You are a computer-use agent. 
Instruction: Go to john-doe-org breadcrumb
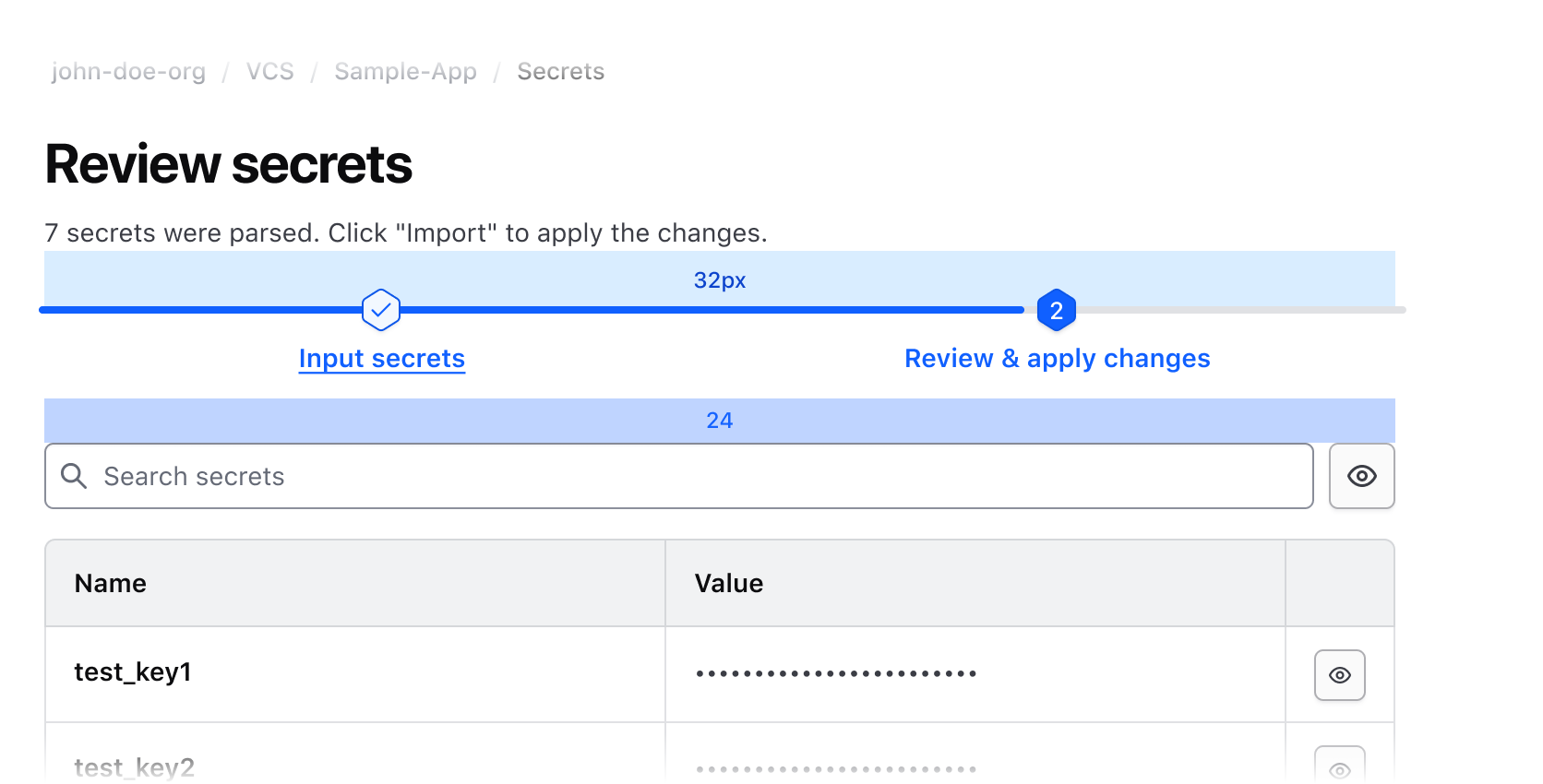point(128,71)
